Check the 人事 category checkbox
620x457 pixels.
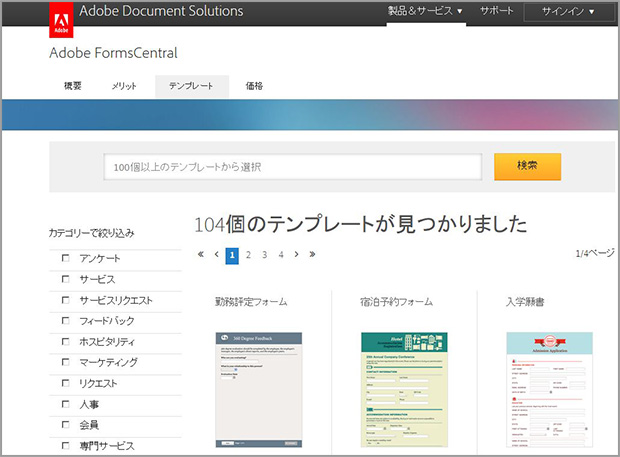(66, 404)
